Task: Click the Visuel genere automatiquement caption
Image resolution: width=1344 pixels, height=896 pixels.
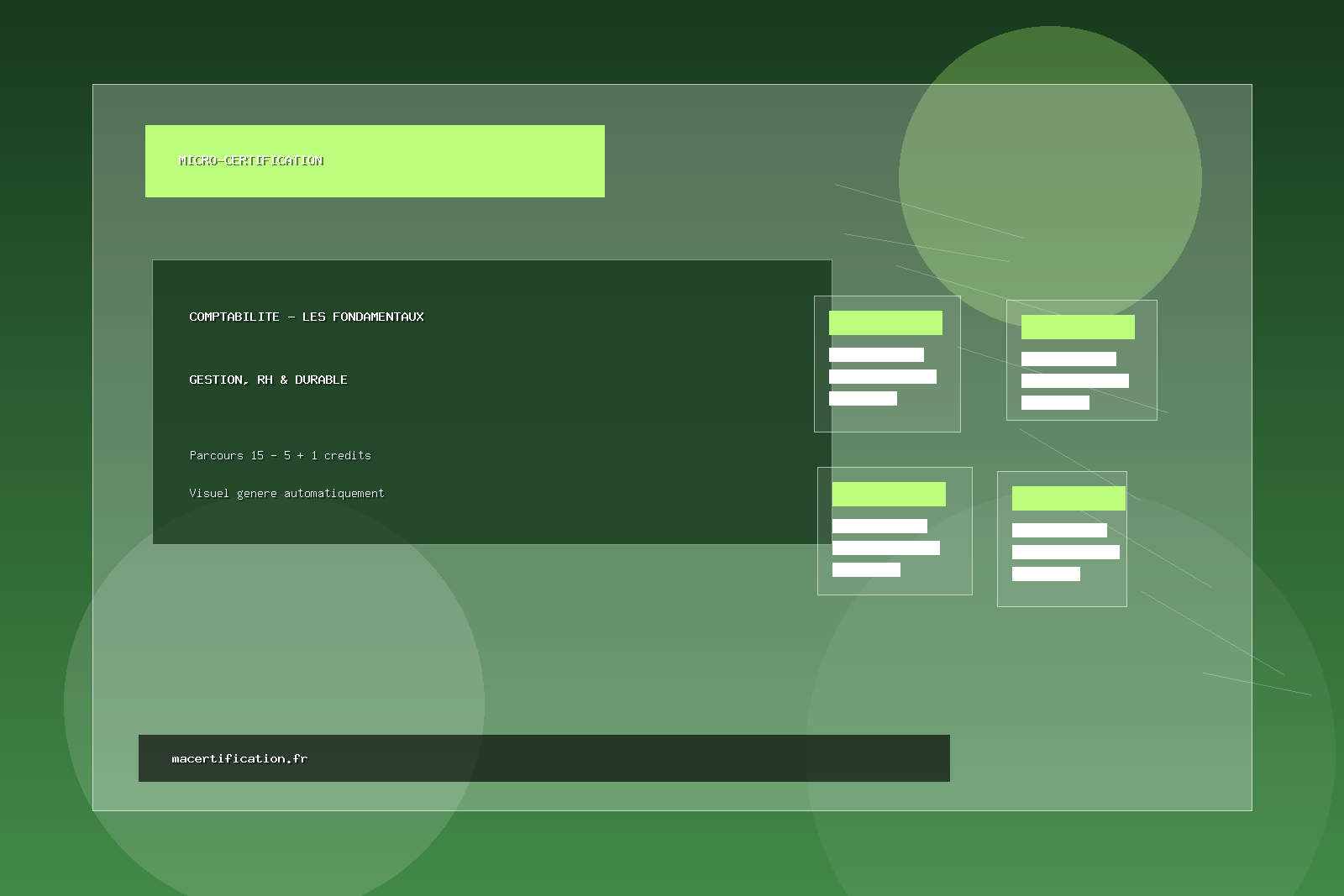Action: point(286,493)
